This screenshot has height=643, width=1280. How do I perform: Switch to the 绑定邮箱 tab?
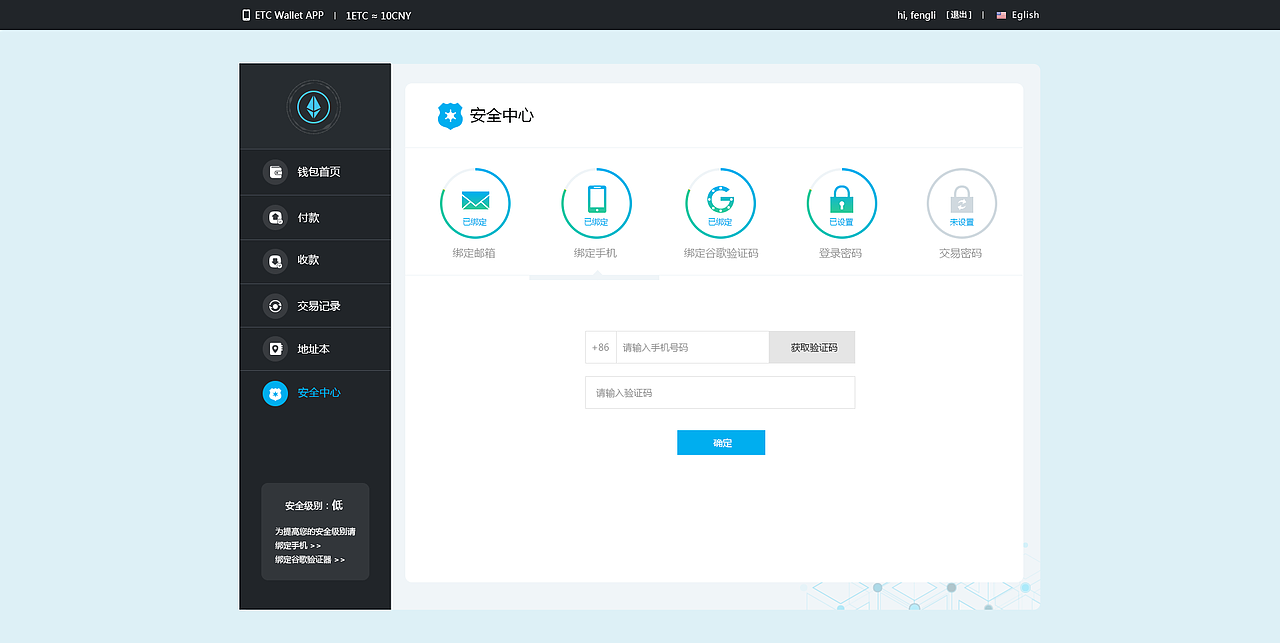(x=474, y=254)
